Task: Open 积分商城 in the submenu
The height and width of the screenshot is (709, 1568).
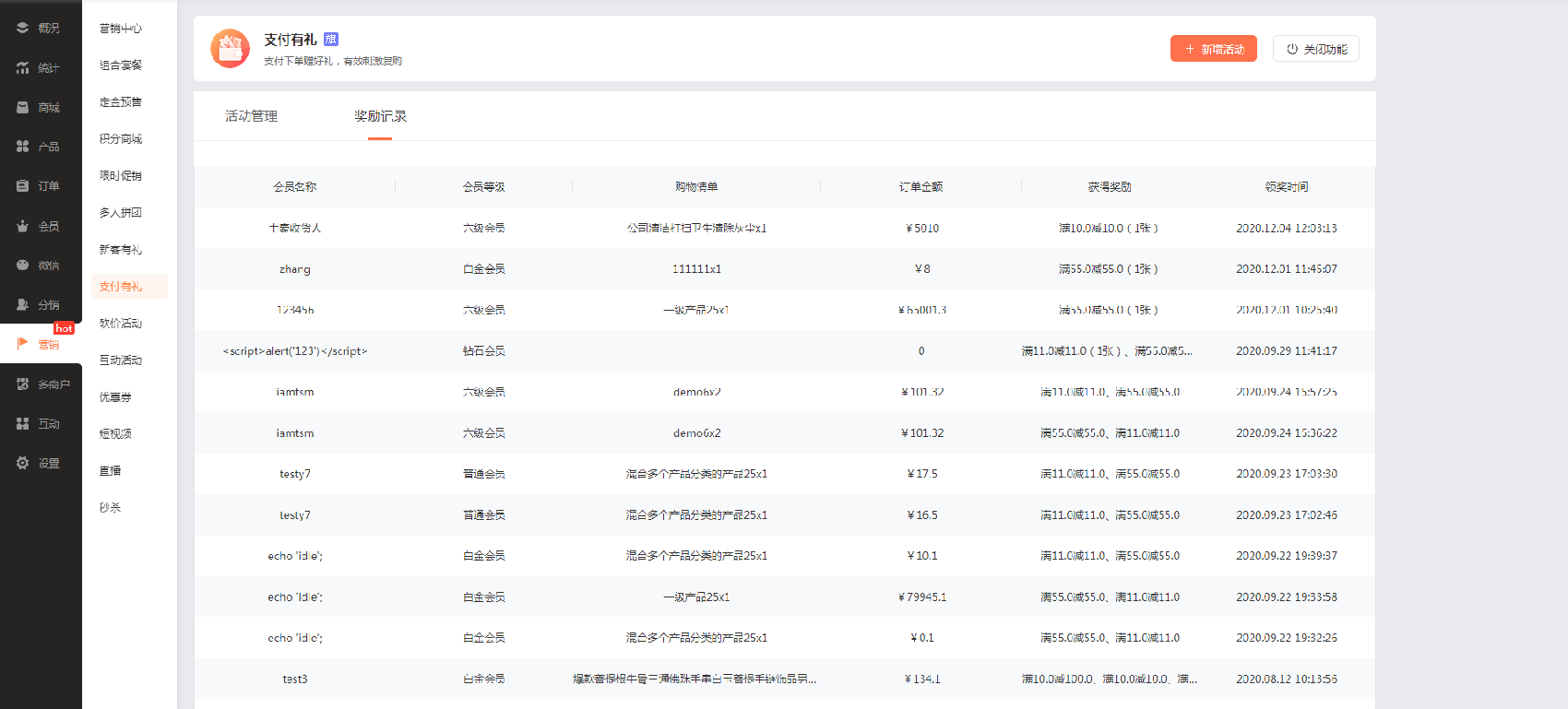Action: [x=121, y=139]
